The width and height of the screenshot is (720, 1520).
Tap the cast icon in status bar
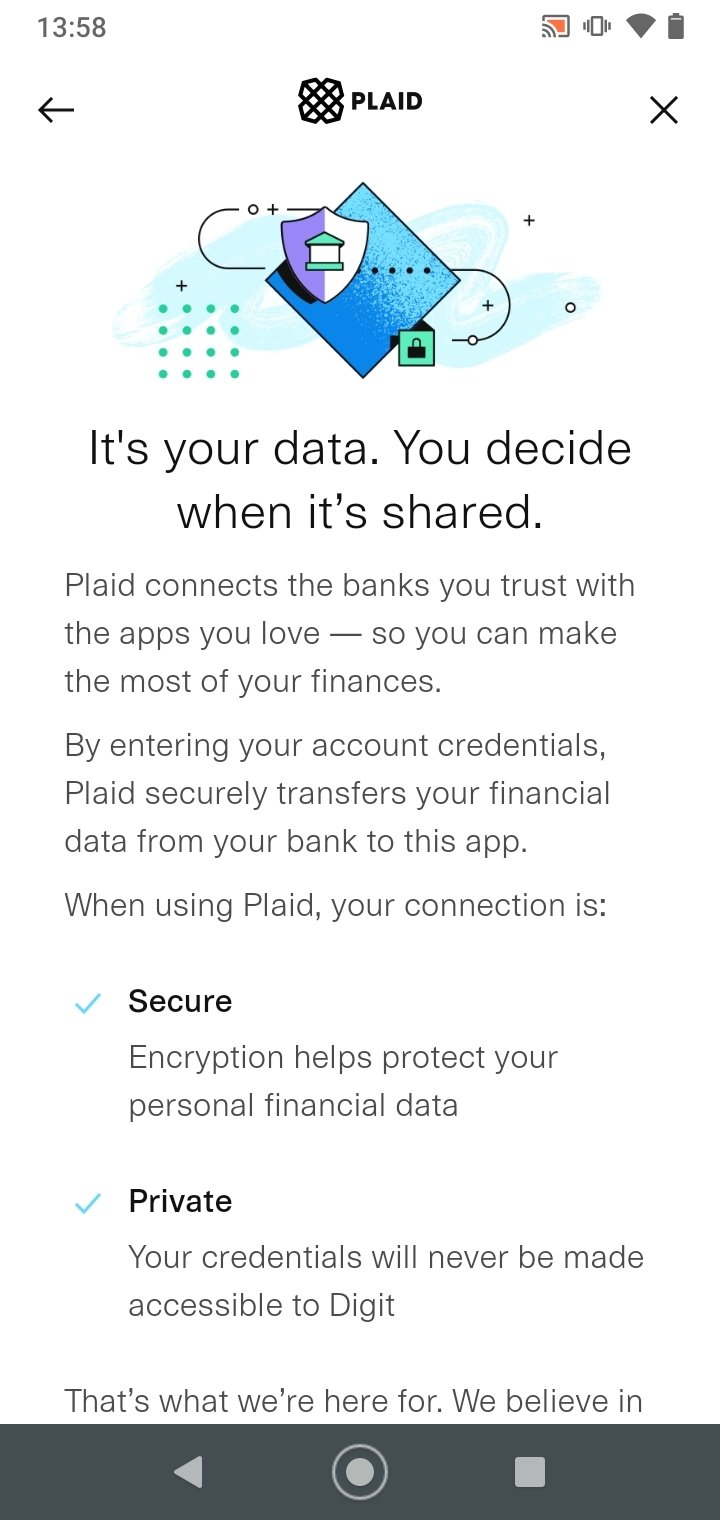point(555,27)
